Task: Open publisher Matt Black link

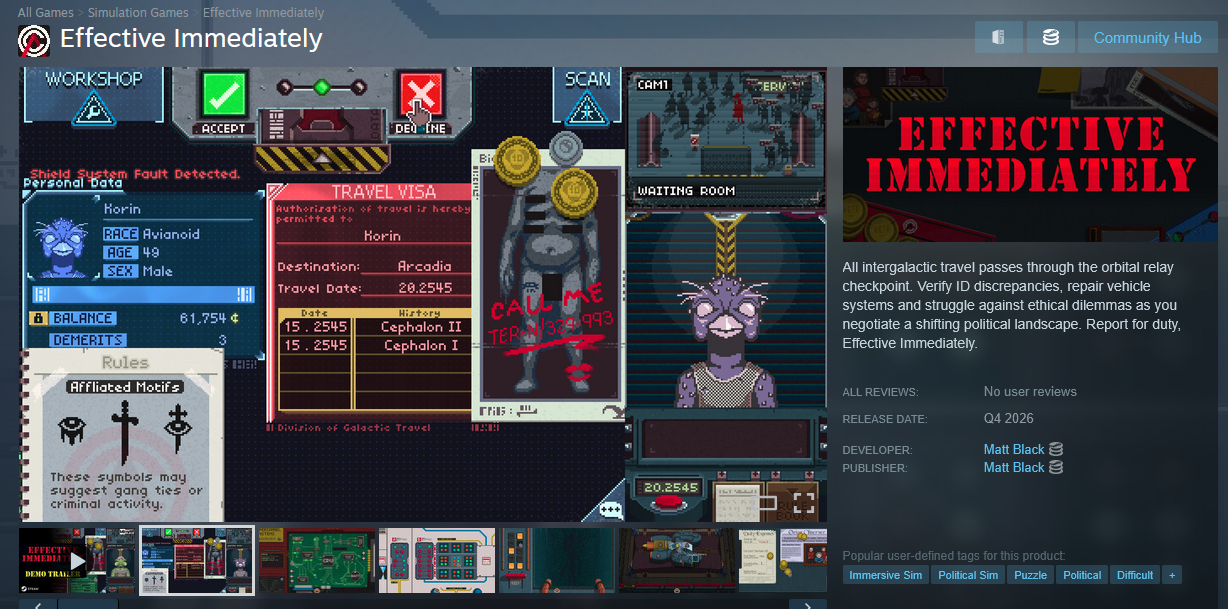Action: 1014,468
